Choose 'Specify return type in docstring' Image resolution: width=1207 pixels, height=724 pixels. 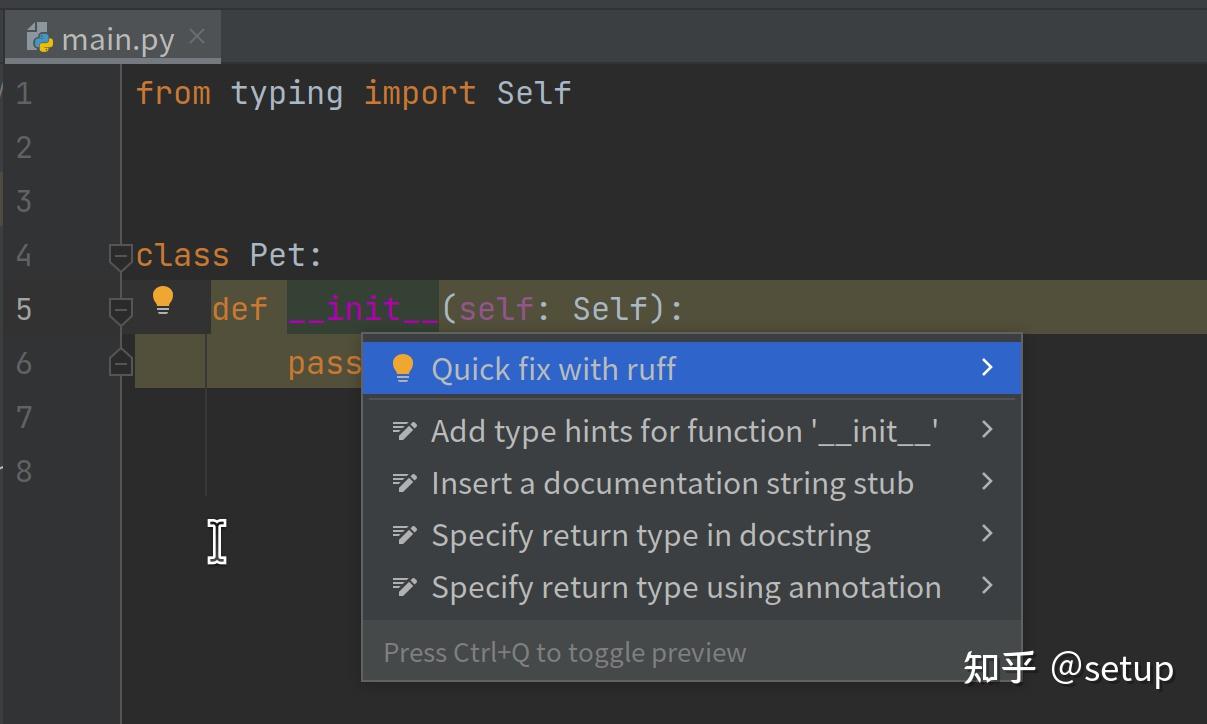pos(650,534)
